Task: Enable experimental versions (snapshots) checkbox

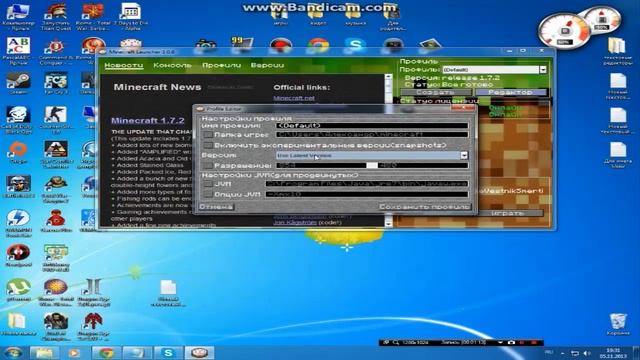Action: 208,145
